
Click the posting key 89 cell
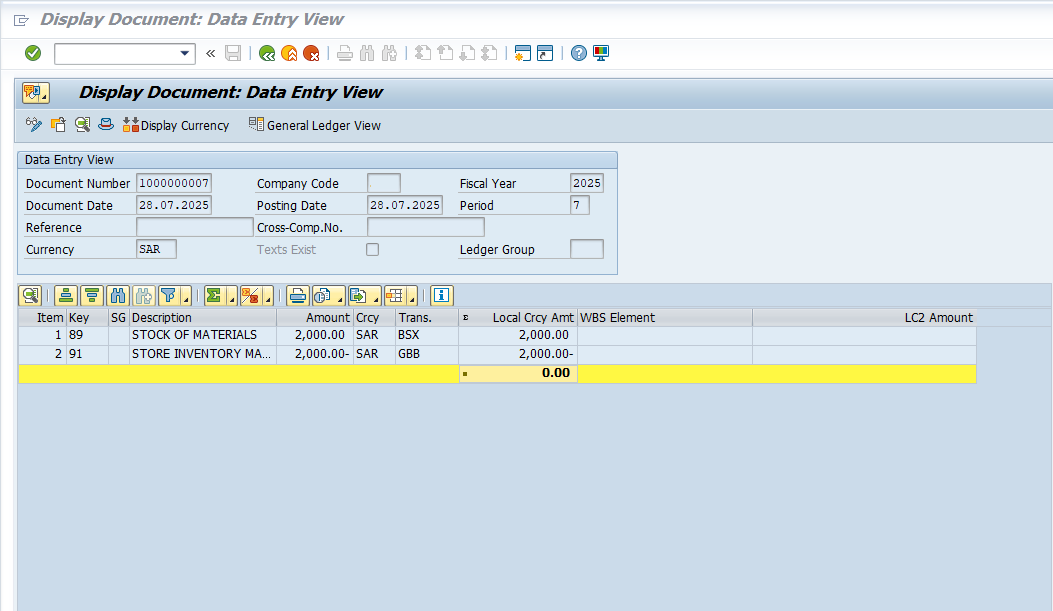(87, 335)
